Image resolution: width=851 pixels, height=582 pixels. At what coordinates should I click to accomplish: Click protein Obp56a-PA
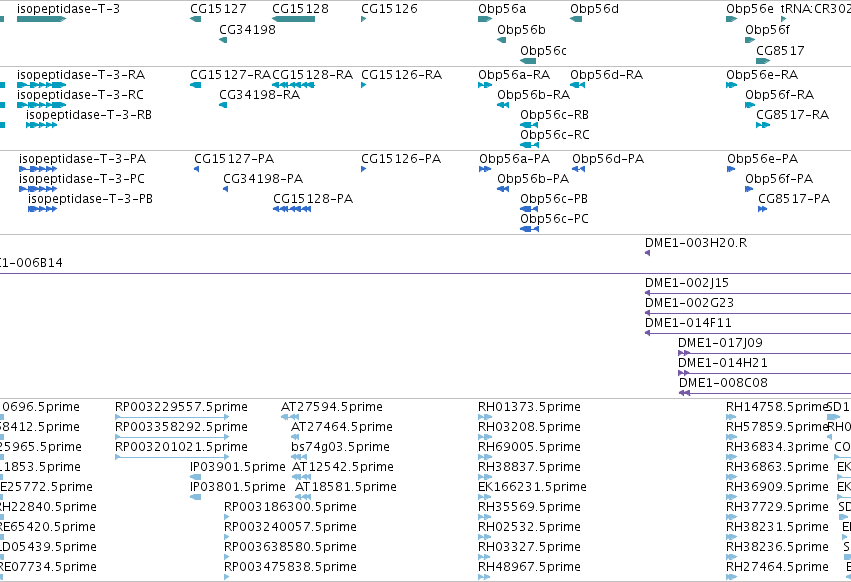point(515,159)
